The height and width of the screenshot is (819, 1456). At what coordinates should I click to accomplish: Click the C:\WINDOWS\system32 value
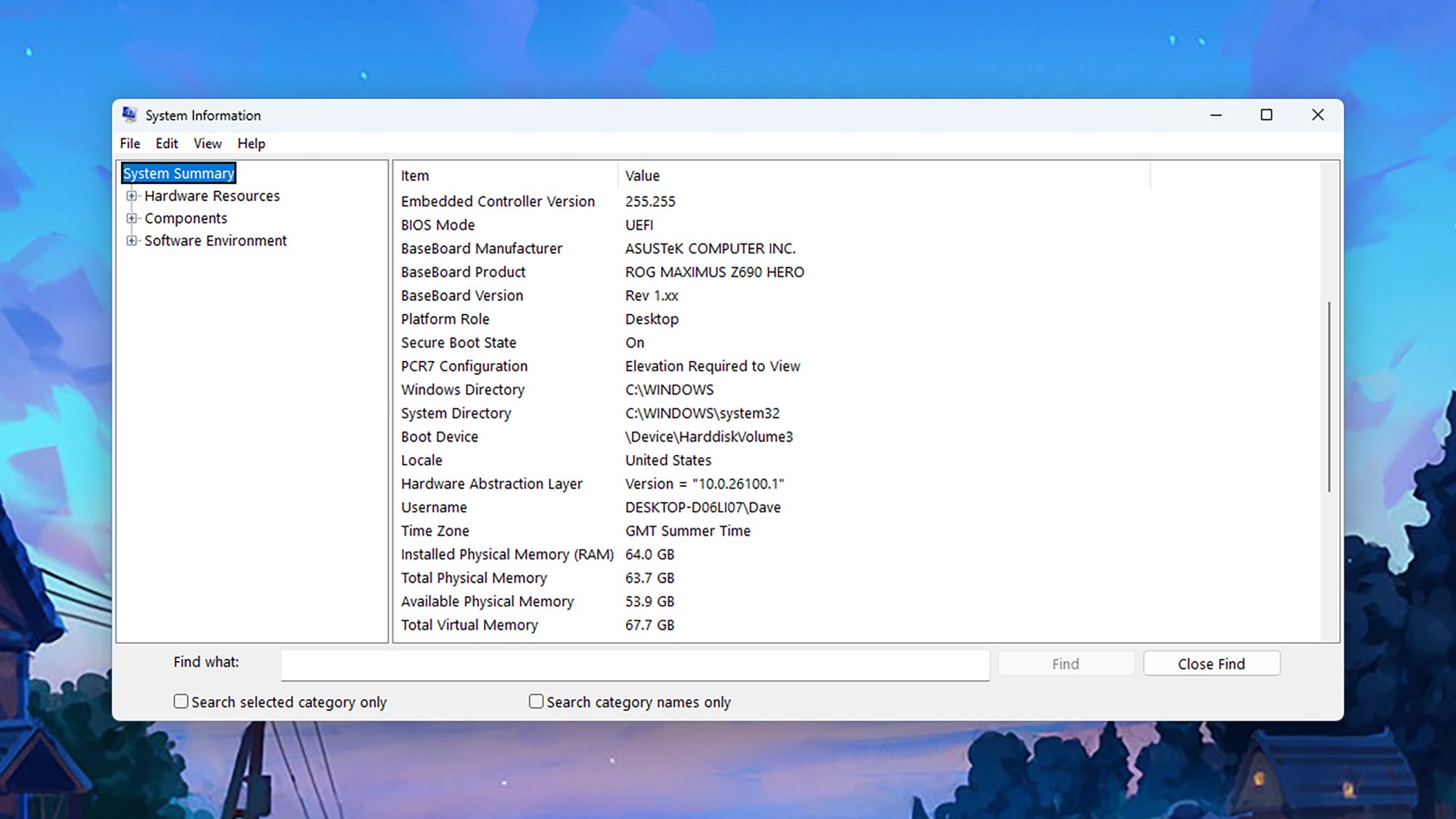pyautogui.click(x=703, y=414)
